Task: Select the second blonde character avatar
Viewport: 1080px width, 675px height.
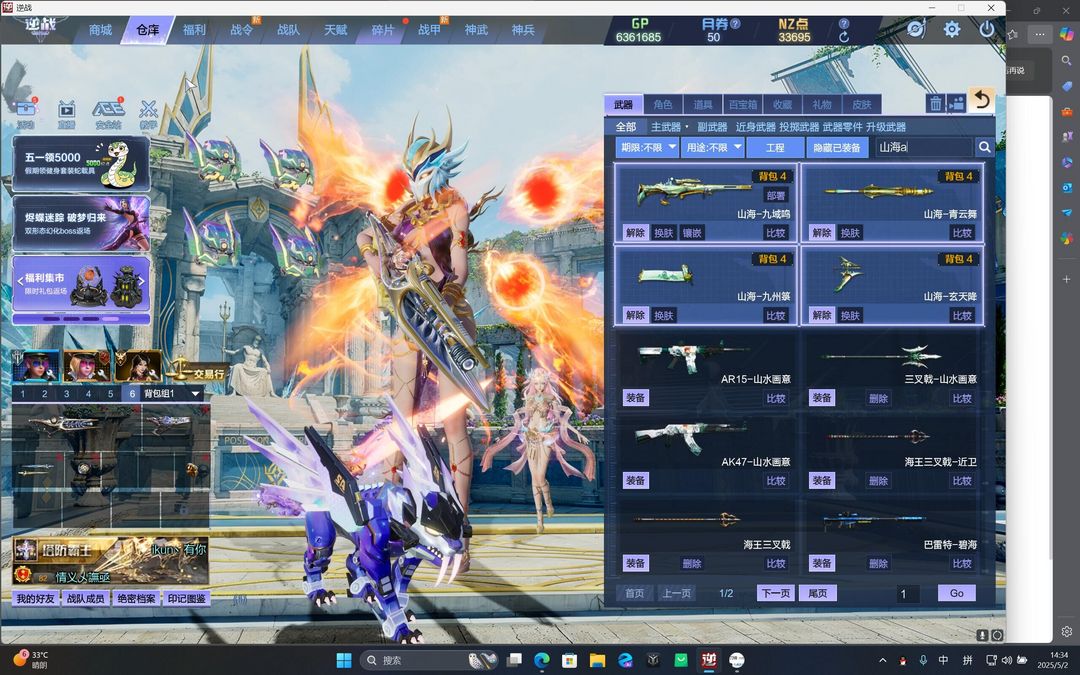Action: coord(87,365)
